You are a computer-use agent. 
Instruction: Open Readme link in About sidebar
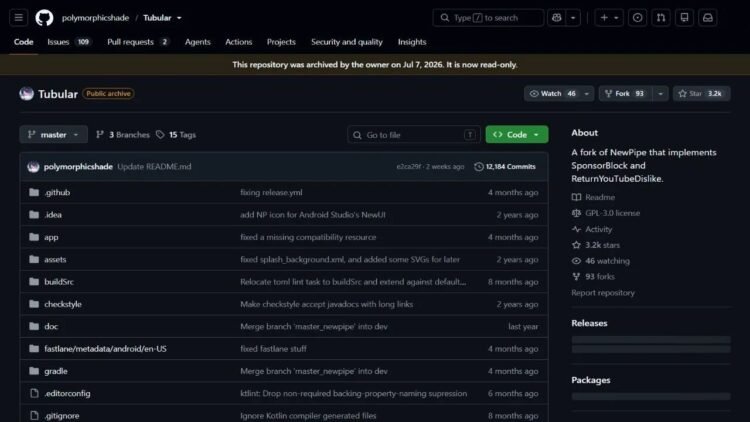click(x=593, y=197)
